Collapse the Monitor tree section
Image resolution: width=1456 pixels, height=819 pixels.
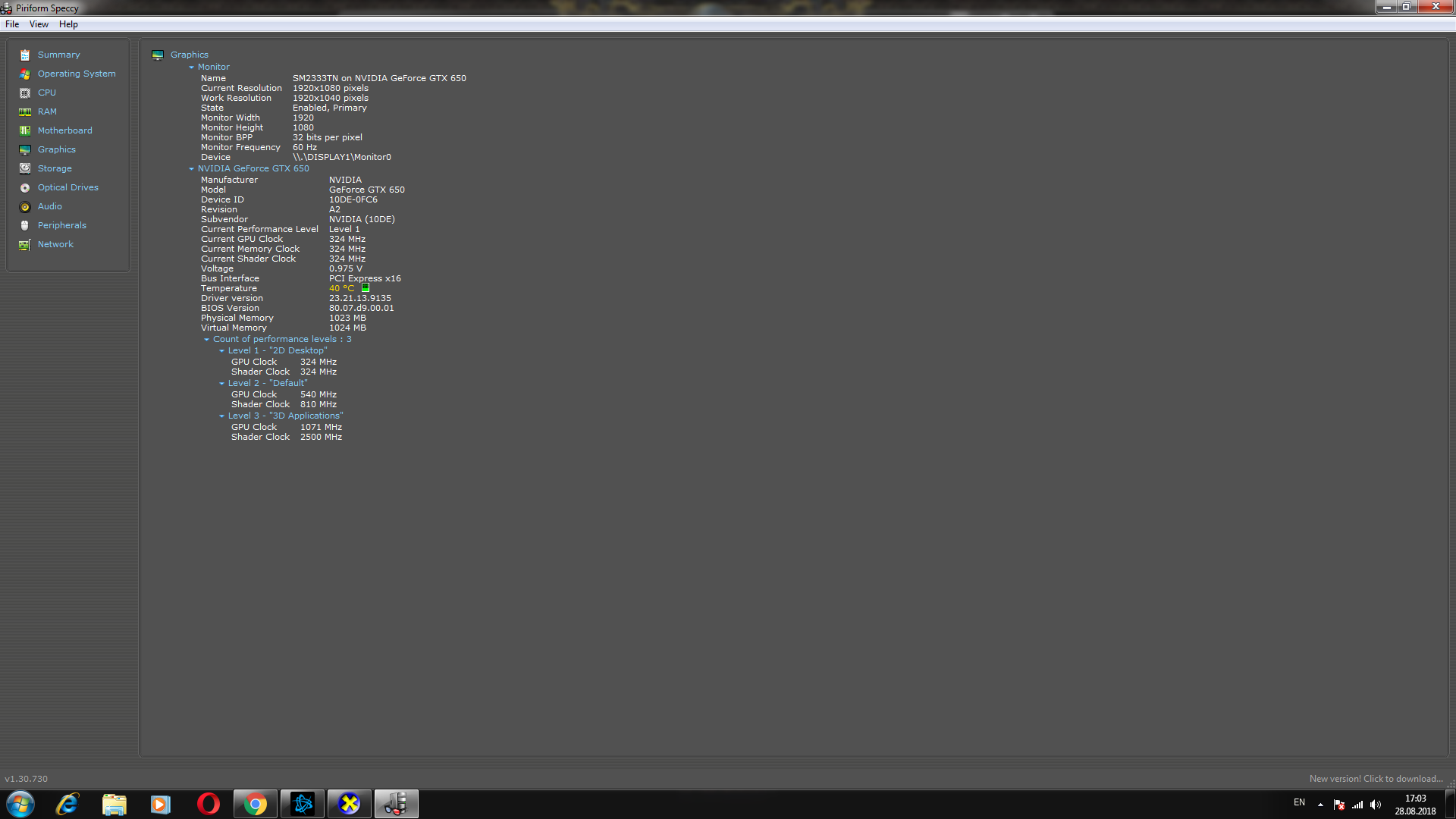(x=192, y=67)
